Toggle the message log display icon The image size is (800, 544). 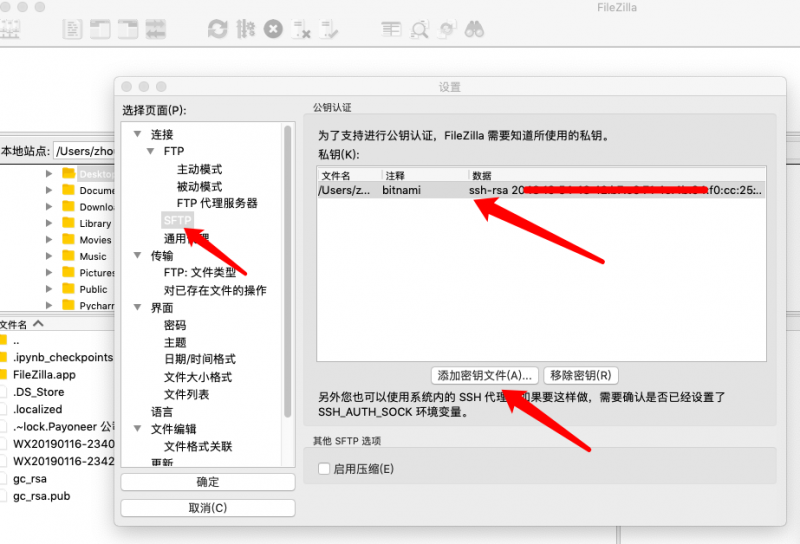pyautogui.click(x=72, y=29)
